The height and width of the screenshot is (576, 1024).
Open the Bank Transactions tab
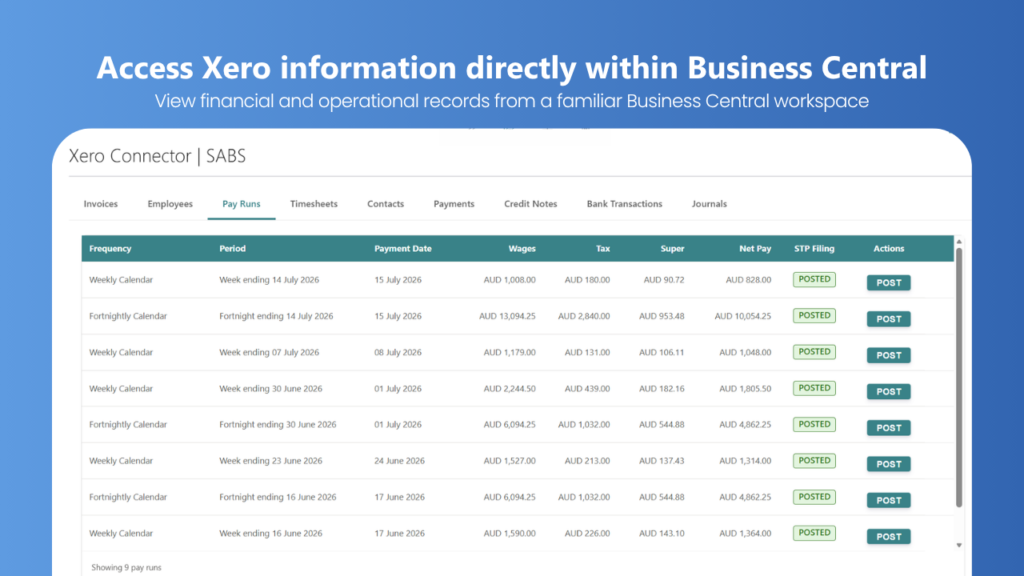pos(624,204)
